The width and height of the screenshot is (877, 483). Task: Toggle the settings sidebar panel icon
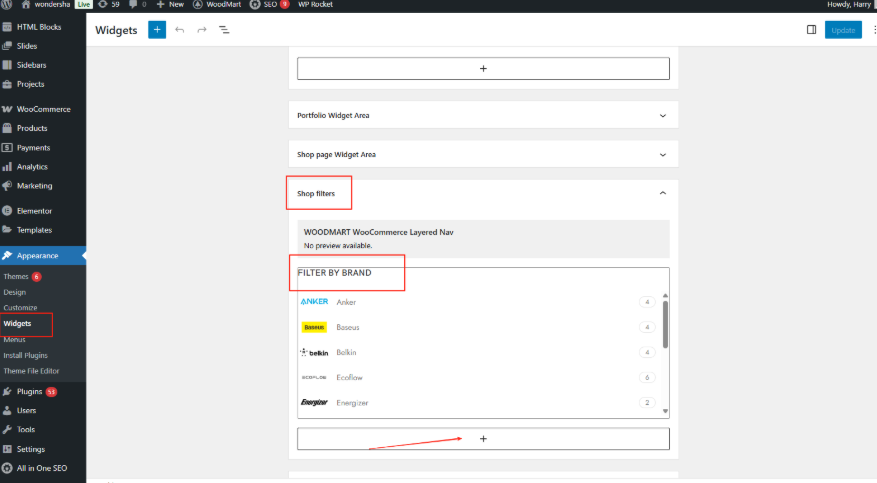click(x=811, y=30)
